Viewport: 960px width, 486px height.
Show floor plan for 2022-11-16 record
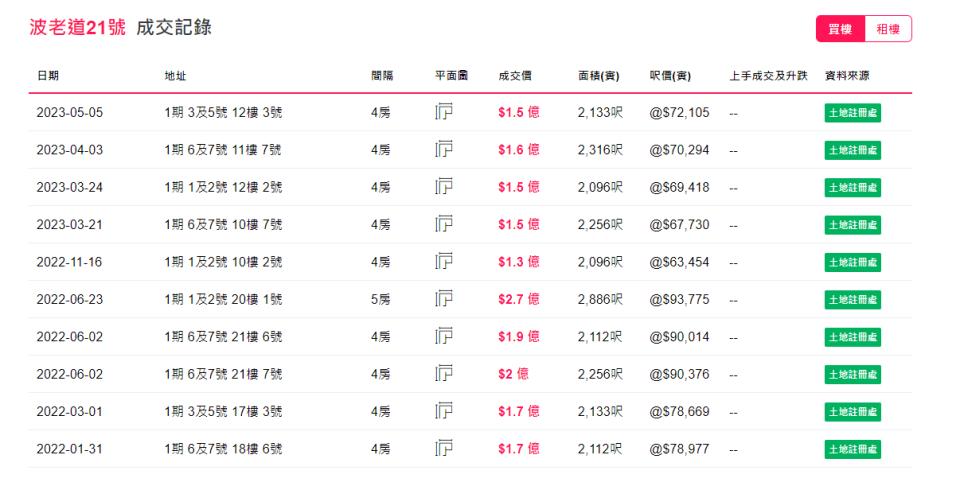(444, 262)
